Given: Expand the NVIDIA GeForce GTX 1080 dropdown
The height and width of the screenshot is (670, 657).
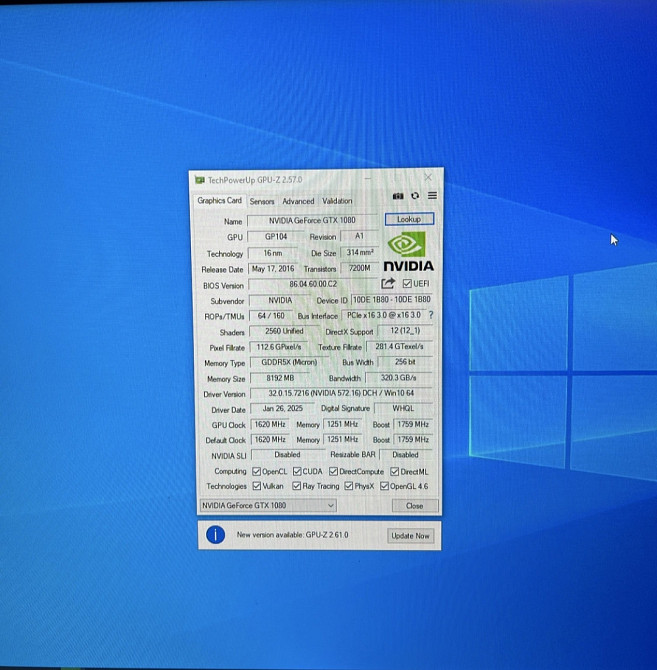Looking at the screenshot, I should (267, 506).
